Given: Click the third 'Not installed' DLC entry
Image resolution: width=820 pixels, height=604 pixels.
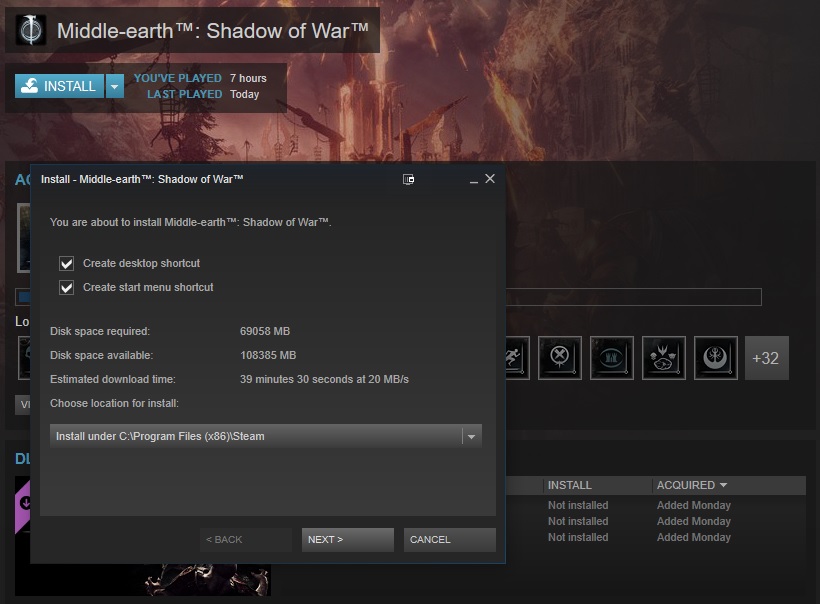Looking at the screenshot, I should point(578,537).
